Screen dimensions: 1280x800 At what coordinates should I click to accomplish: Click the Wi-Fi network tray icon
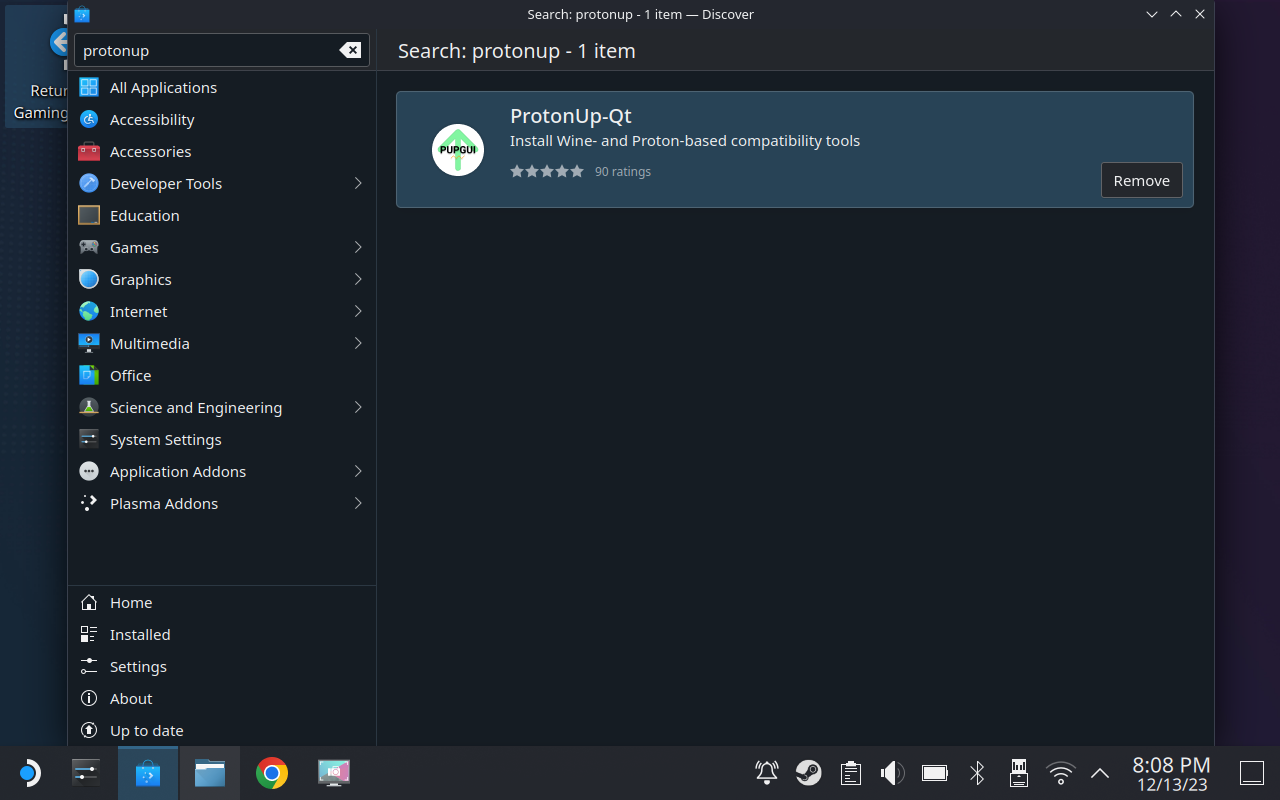point(1060,773)
